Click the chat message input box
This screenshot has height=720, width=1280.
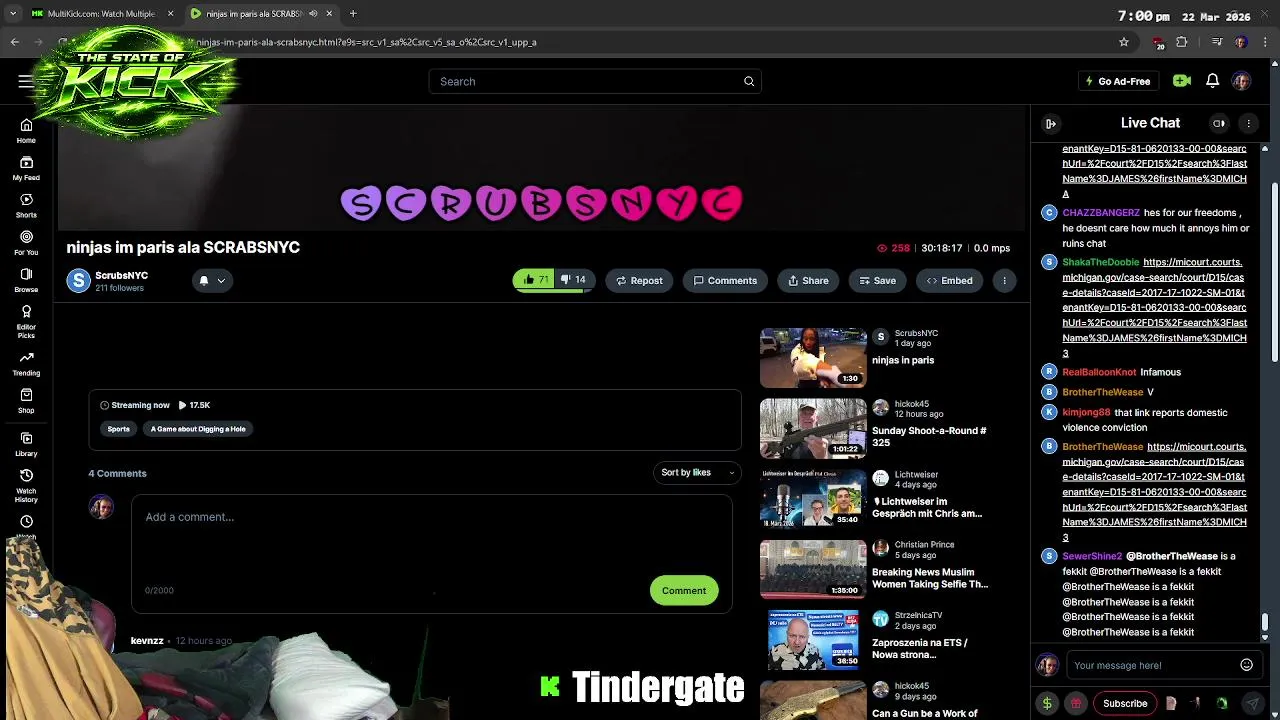pos(1152,665)
